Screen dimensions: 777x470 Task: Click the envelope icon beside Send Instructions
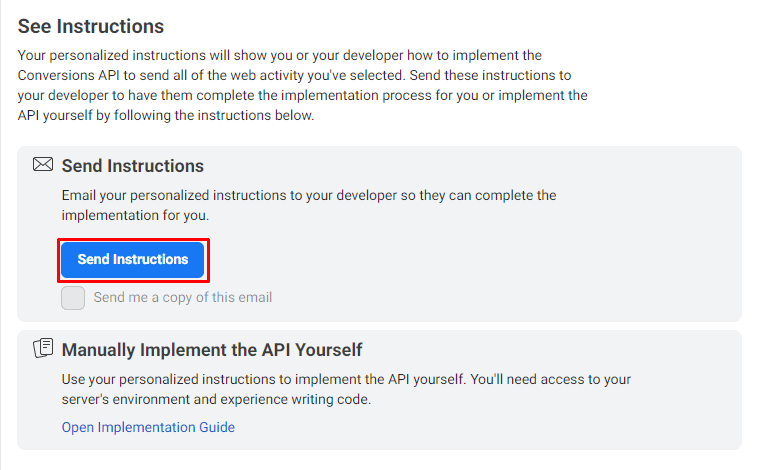coord(43,164)
